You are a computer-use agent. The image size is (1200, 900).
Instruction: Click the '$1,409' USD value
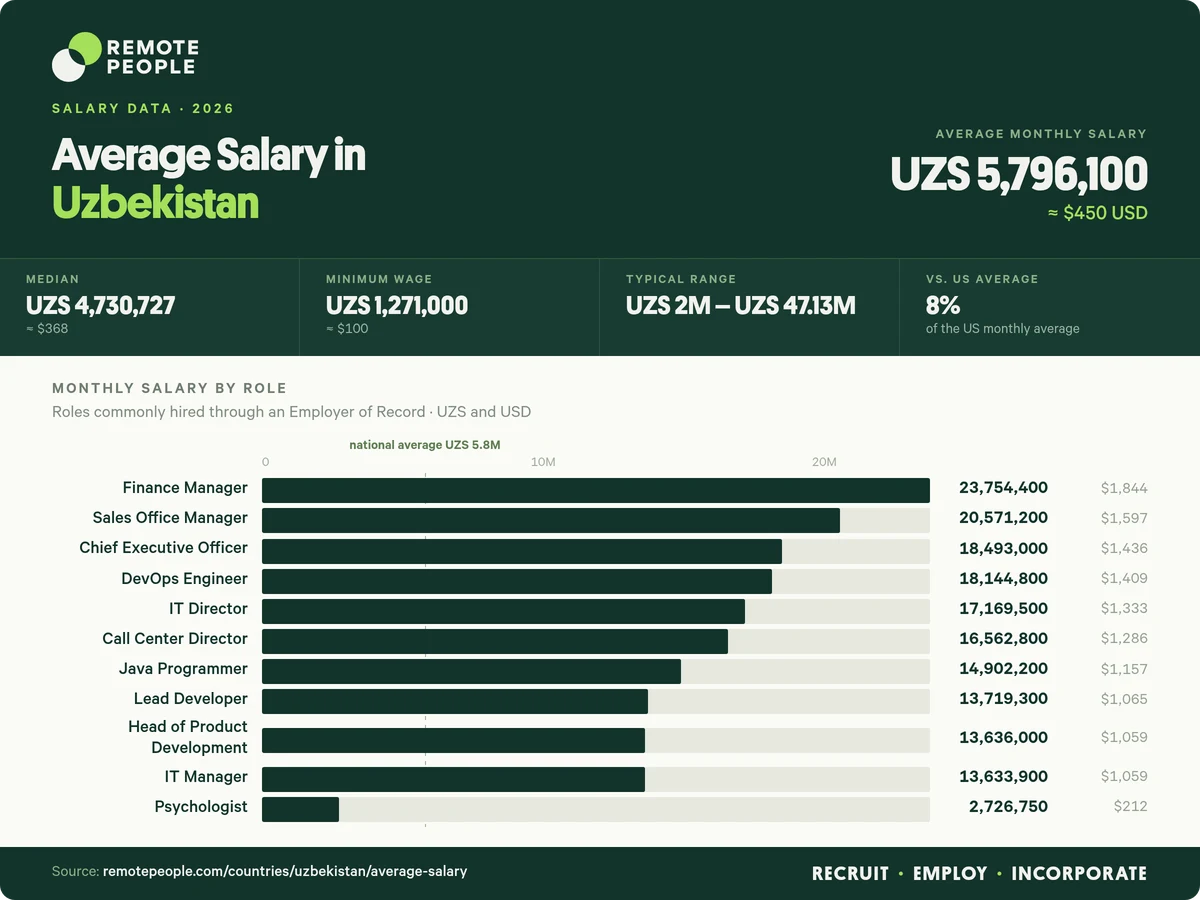point(1124,579)
